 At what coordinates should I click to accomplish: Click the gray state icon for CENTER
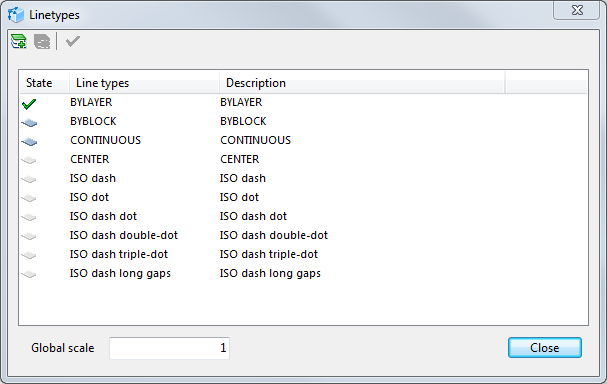29,160
